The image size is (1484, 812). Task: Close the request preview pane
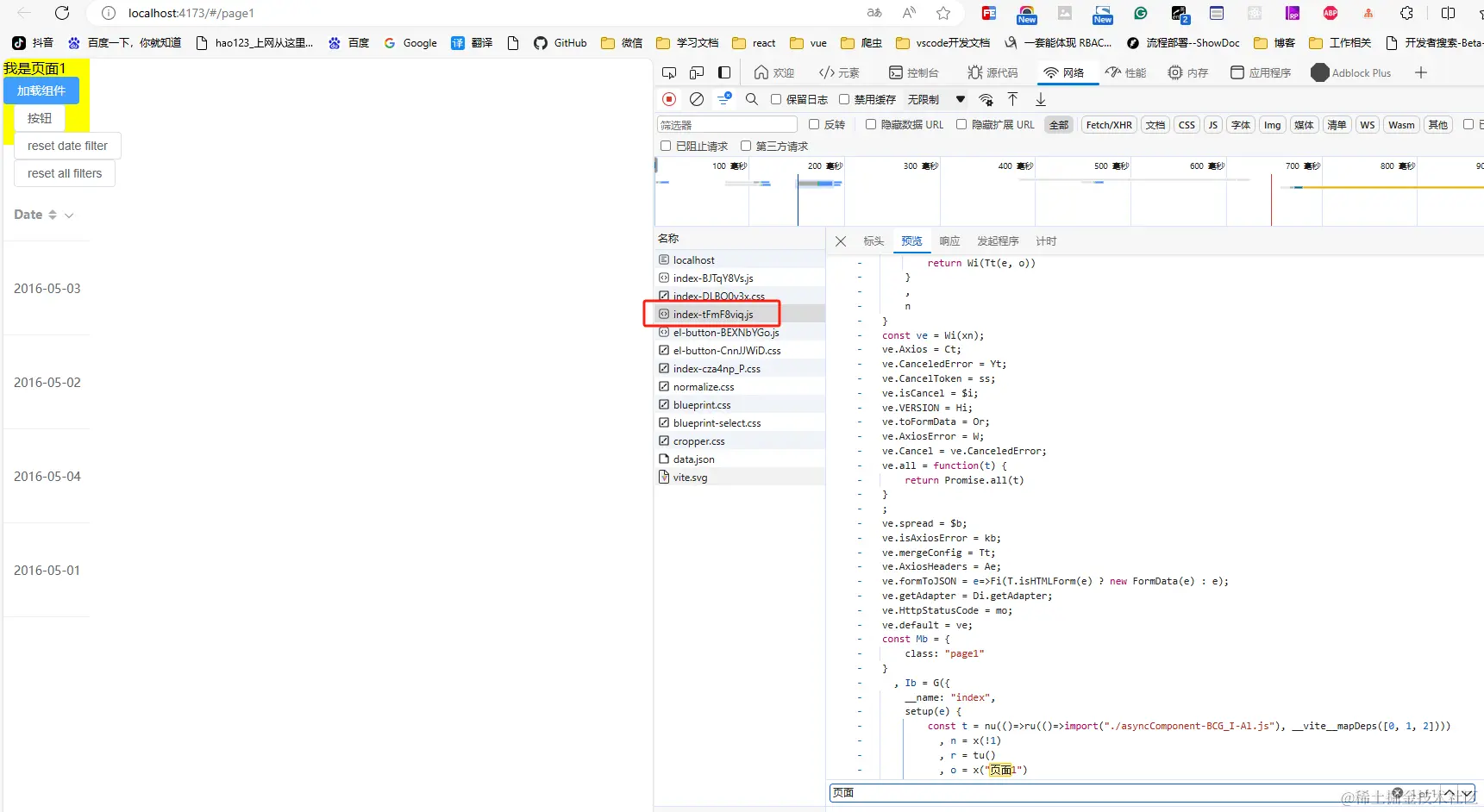(841, 241)
